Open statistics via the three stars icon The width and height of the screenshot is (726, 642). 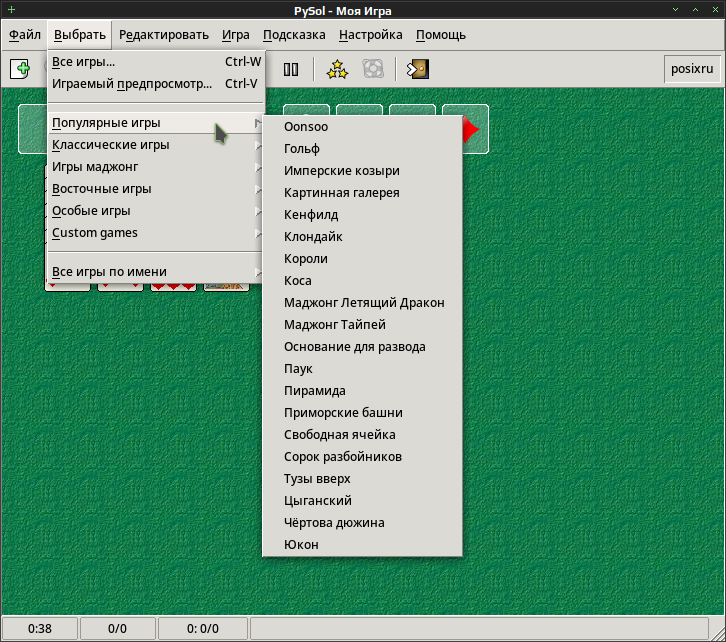[337, 69]
